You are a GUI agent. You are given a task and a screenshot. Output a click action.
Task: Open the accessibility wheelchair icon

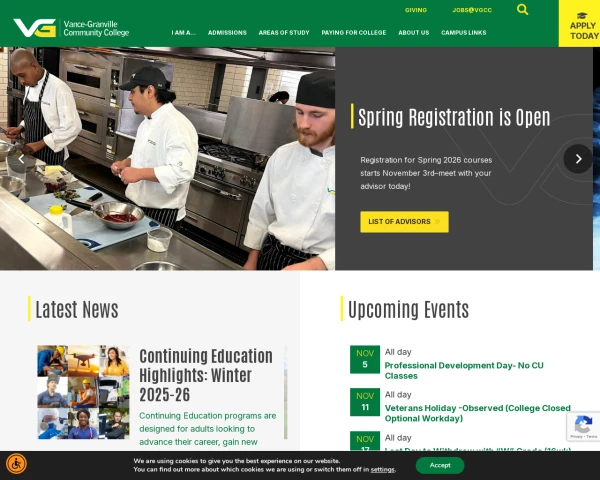[x=16, y=464]
